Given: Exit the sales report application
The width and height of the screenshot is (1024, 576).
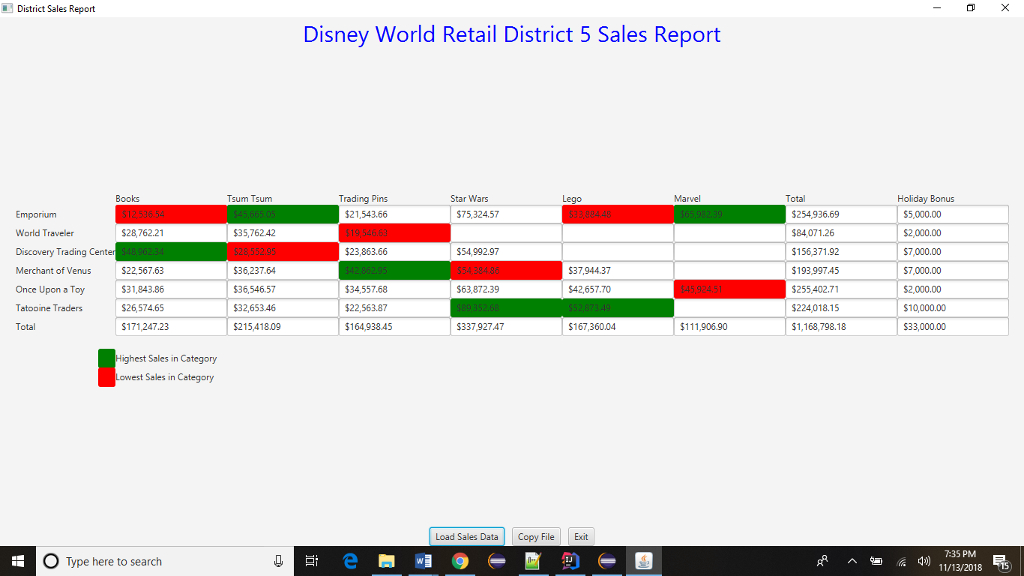Looking at the screenshot, I should (x=581, y=536).
